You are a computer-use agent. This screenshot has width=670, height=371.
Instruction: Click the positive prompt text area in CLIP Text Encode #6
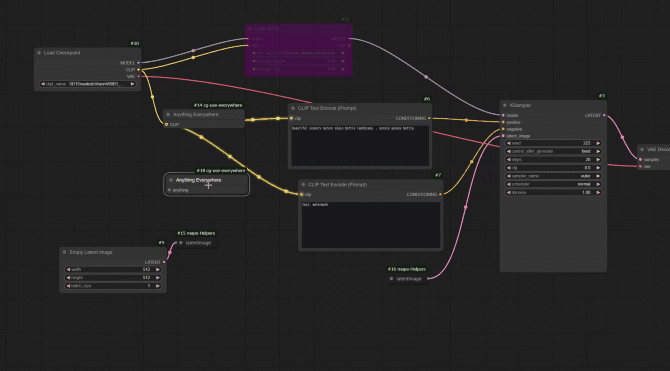coord(360,146)
